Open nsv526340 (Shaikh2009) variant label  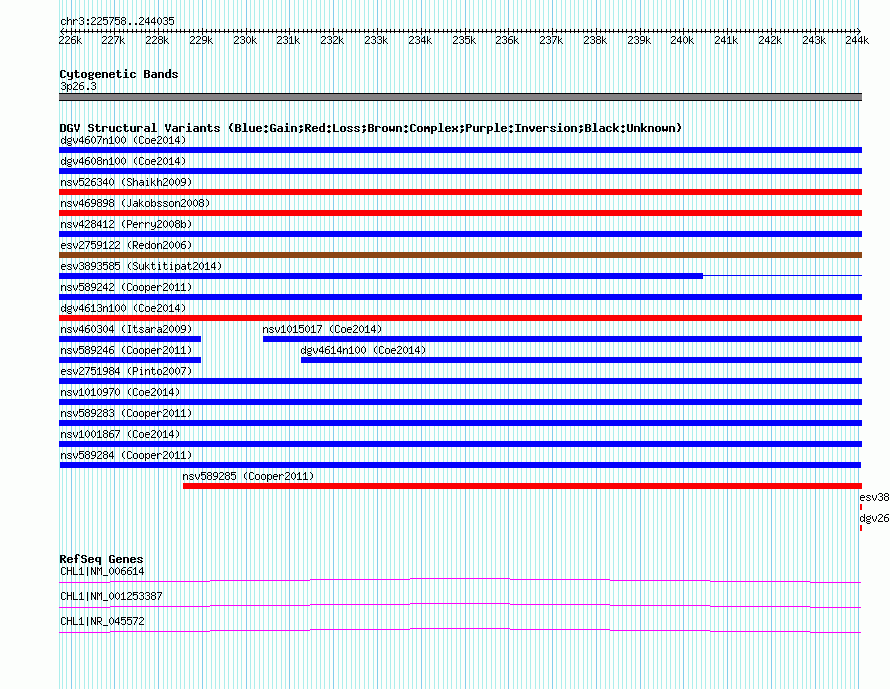126,182
